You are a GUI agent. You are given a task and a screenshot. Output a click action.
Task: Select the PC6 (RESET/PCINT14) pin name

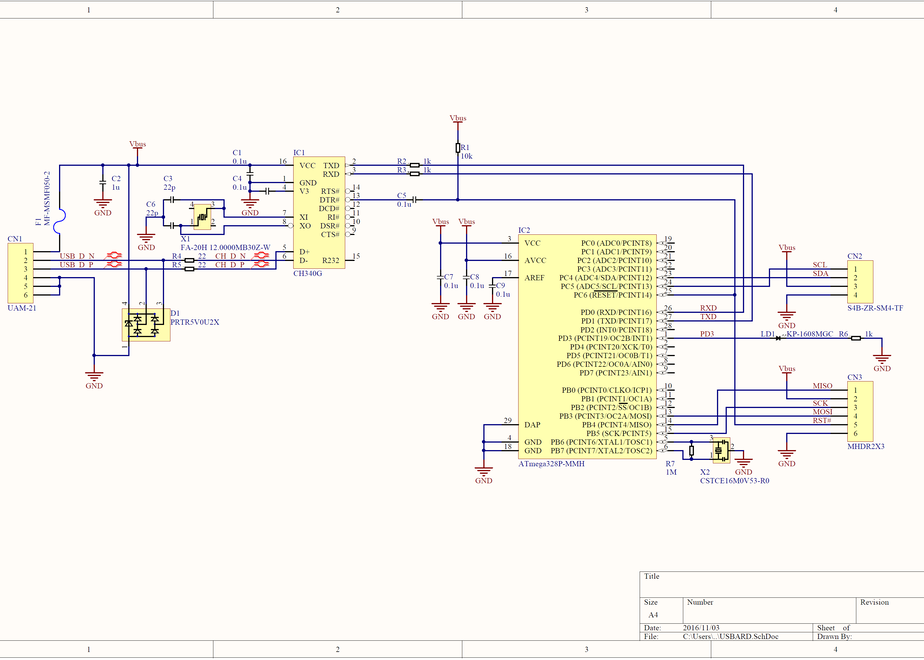click(x=612, y=295)
